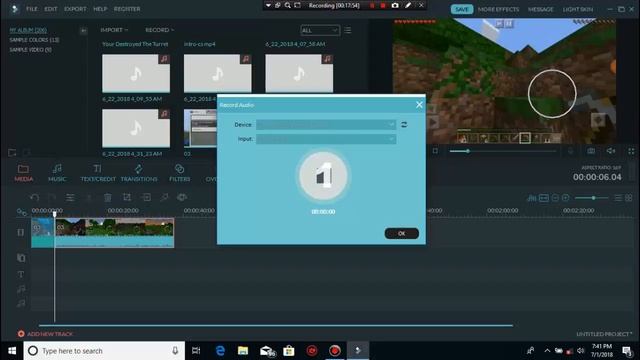This screenshot has width=640, height=360.
Task: Click the record voiceover microphone under the preview
Action: pos(571,151)
